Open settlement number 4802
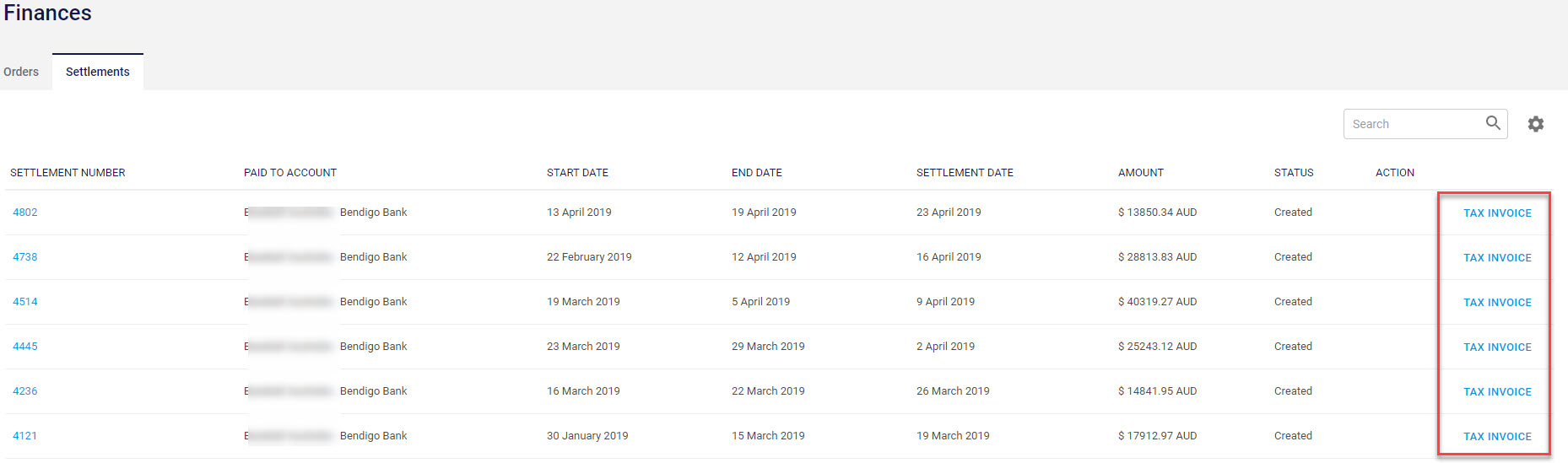Screen dimensions: 1568x463 [x=25, y=213]
